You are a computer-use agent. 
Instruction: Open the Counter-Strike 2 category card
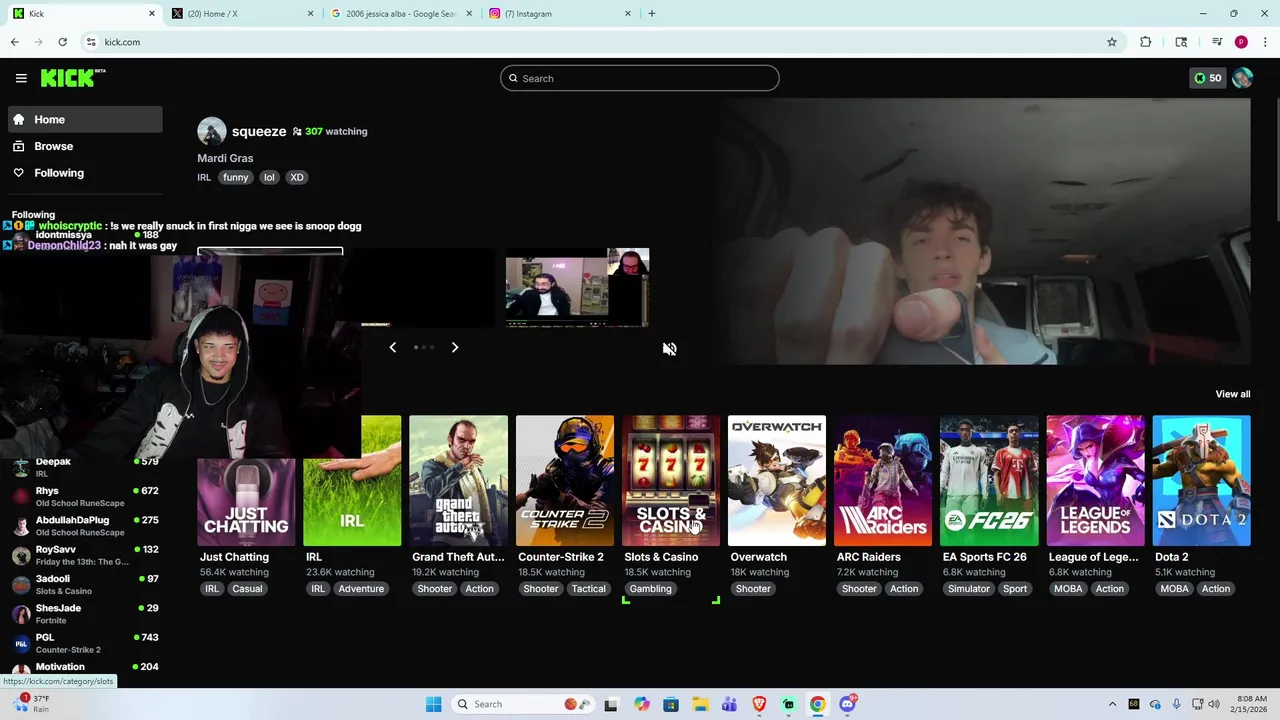click(565, 481)
